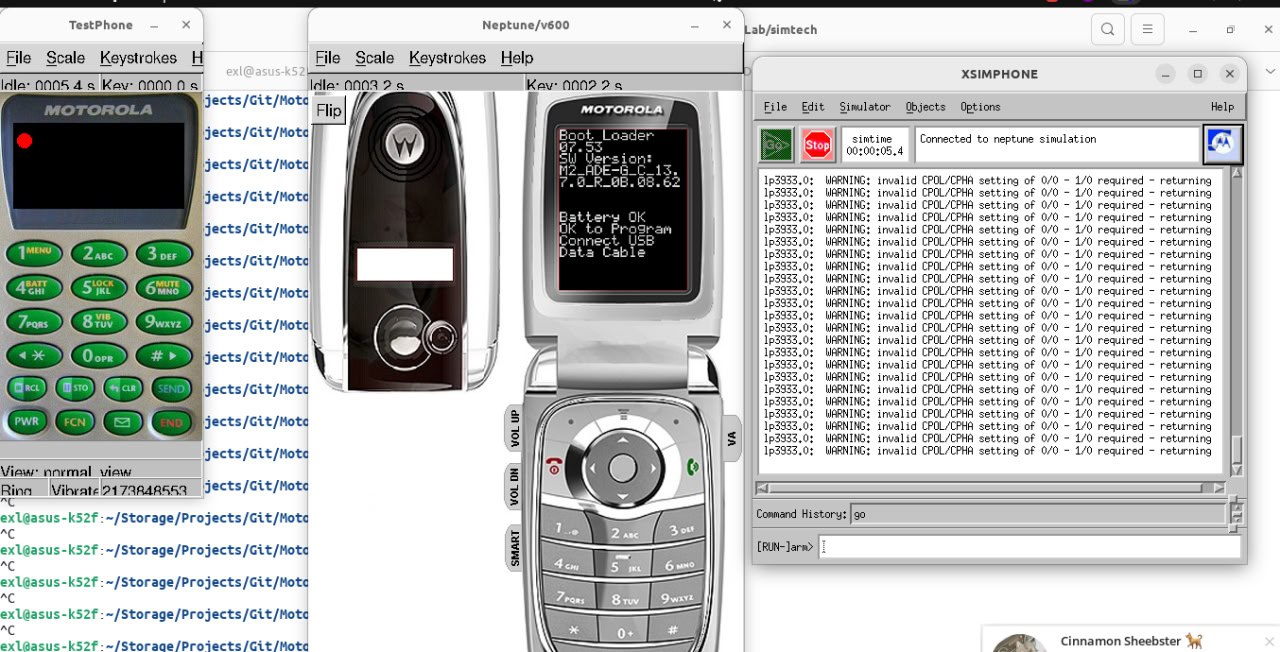Tap the 0 OPR key on TestPhone
Image resolution: width=1280 pixels, height=652 pixels.
tap(98, 356)
